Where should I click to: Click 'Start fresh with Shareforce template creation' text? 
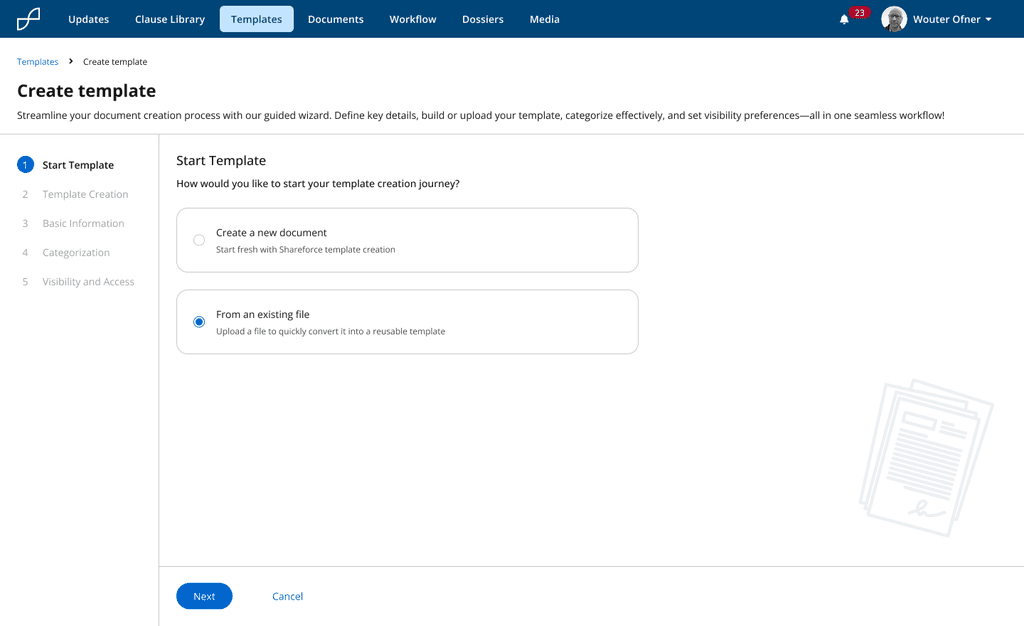pos(306,249)
